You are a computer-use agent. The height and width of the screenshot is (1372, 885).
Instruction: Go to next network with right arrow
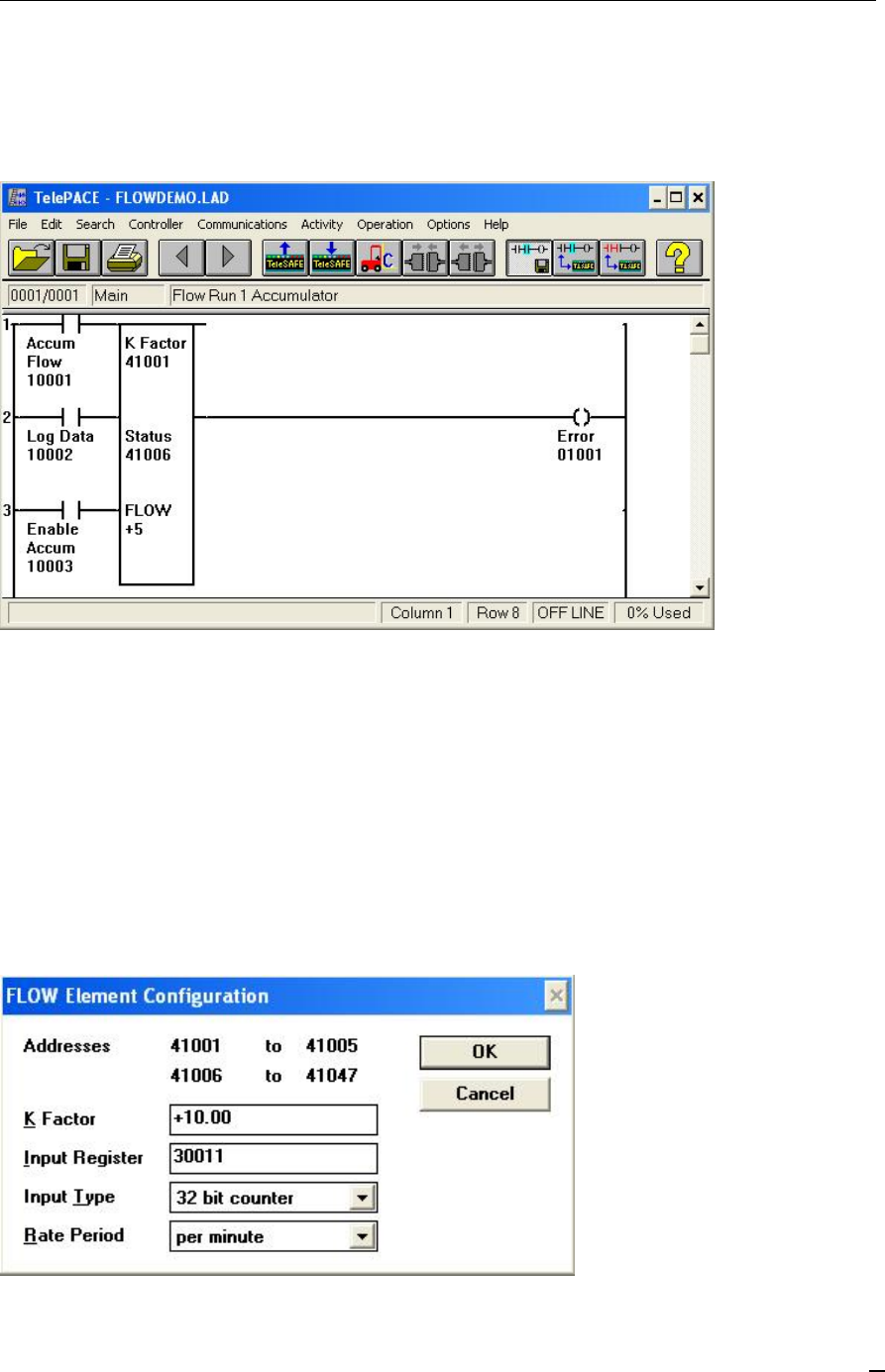[229, 259]
